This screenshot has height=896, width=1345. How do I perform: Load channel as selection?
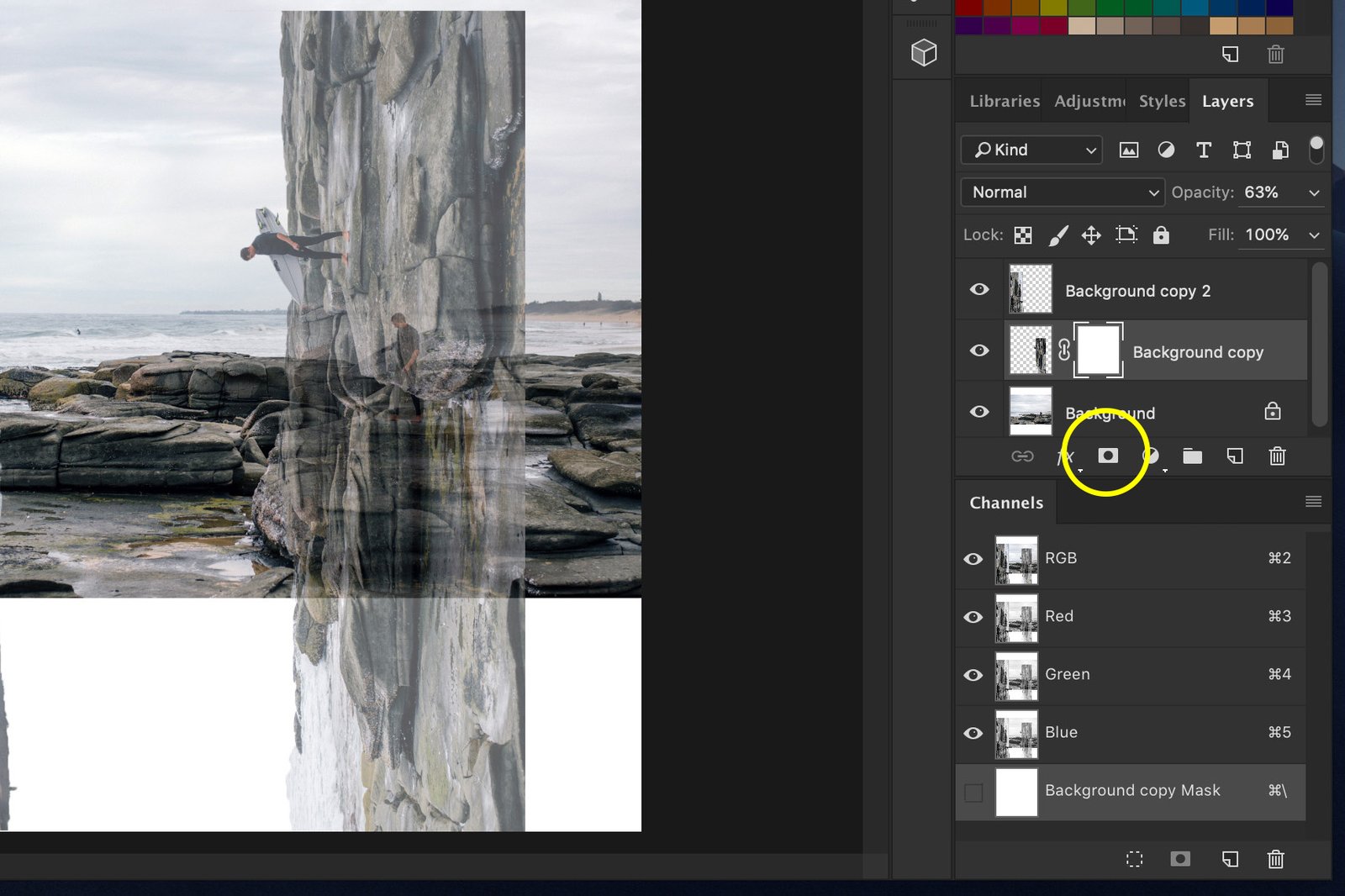click(x=1135, y=859)
